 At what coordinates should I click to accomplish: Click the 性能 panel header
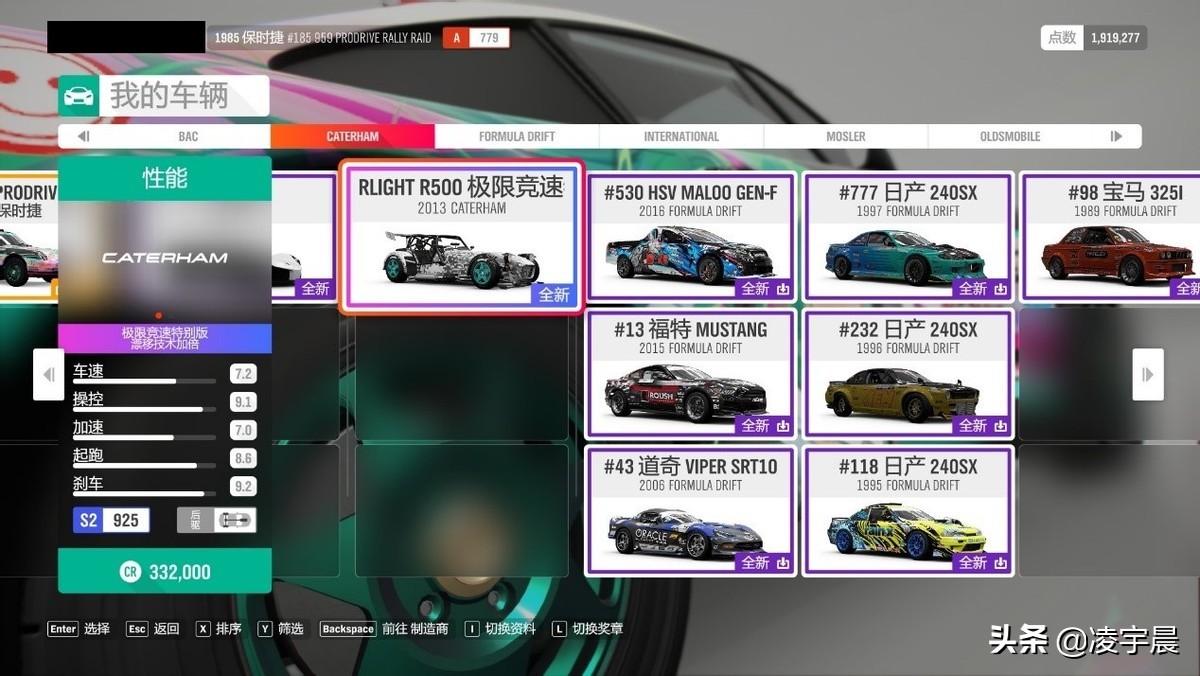(x=165, y=179)
